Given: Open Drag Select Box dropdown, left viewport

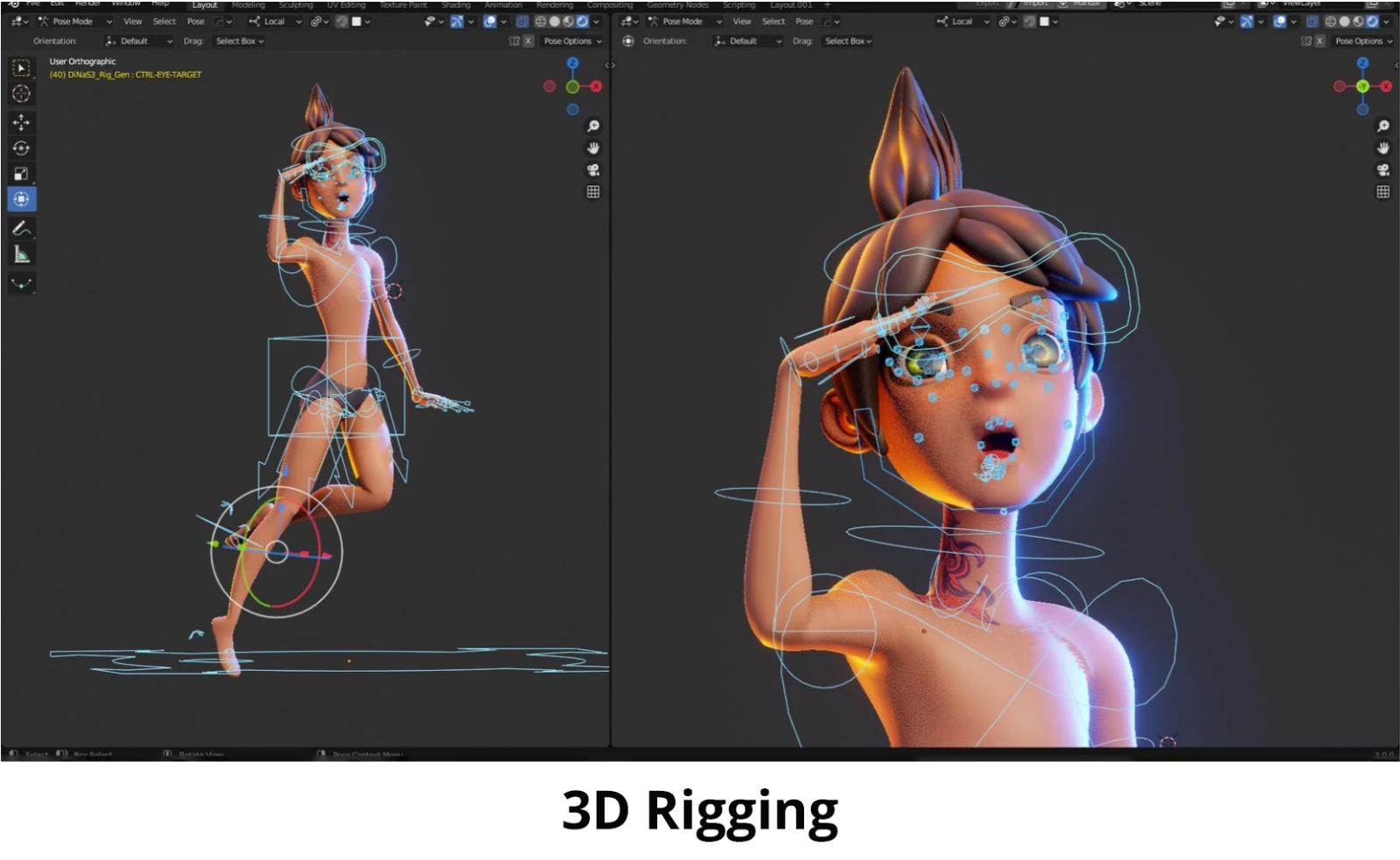Looking at the screenshot, I should [x=239, y=41].
